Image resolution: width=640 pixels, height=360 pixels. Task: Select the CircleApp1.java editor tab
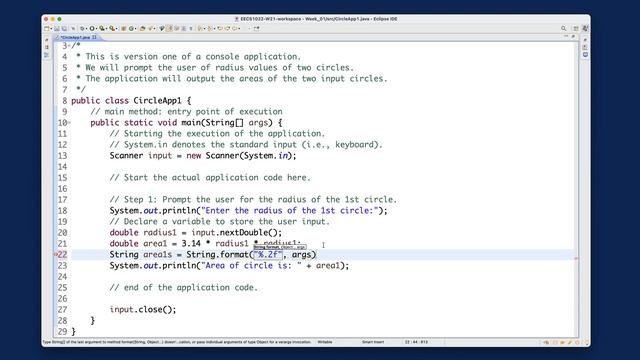pyautogui.click(x=75, y=37)
